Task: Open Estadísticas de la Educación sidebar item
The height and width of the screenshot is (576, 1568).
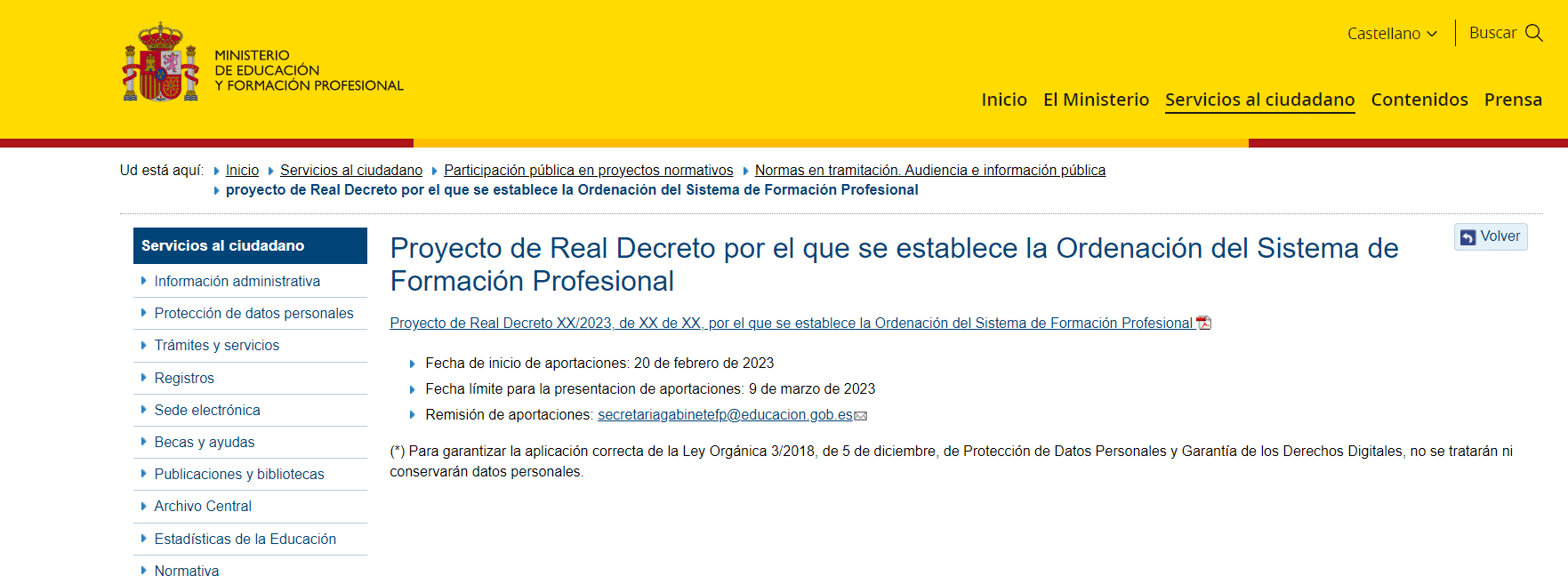Action: 245,540
